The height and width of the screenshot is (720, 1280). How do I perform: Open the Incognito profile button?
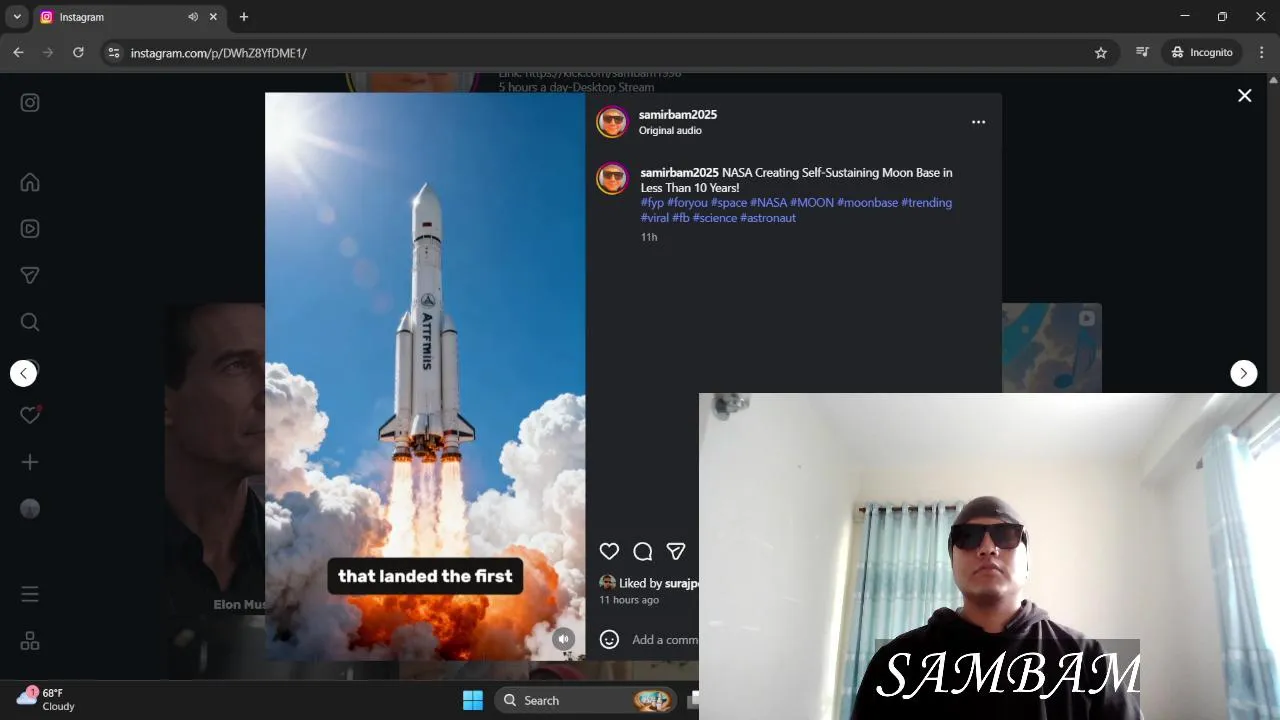(x=1203, y=52)
